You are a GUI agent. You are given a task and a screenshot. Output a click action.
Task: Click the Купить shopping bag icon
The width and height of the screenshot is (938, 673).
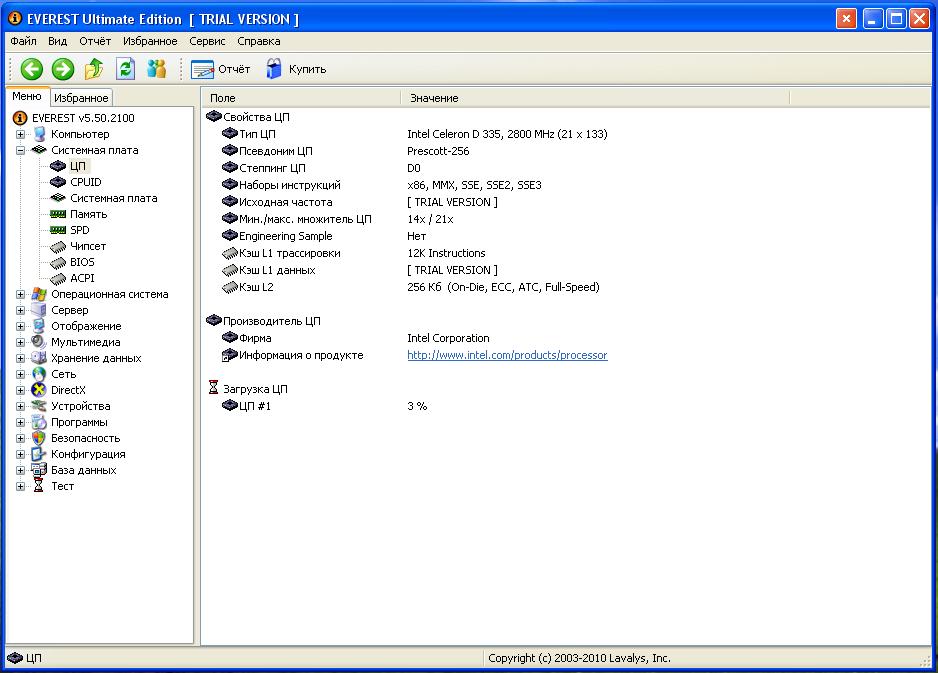coord(273,69)
